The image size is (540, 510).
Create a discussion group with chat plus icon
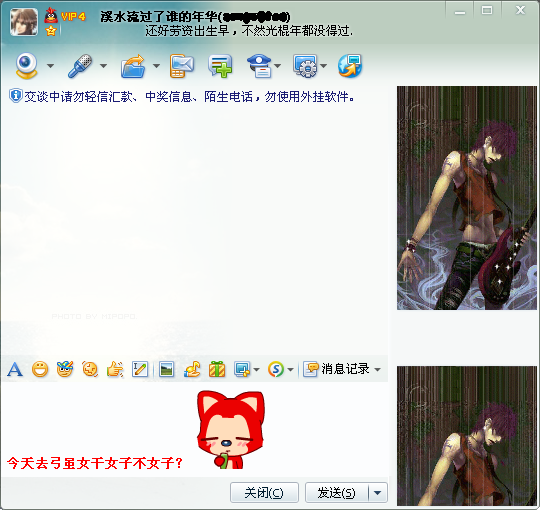coord(220,65)
